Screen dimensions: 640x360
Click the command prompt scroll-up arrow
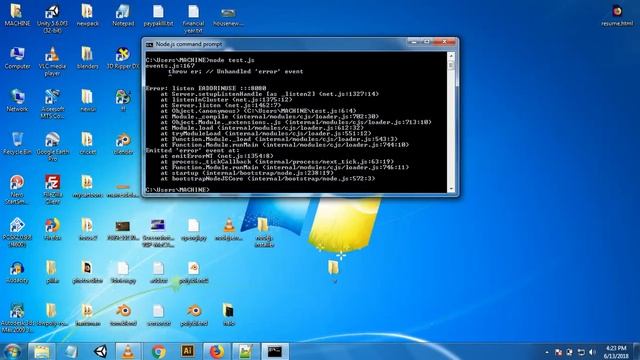pyautogui.click(x=451, y=55)
